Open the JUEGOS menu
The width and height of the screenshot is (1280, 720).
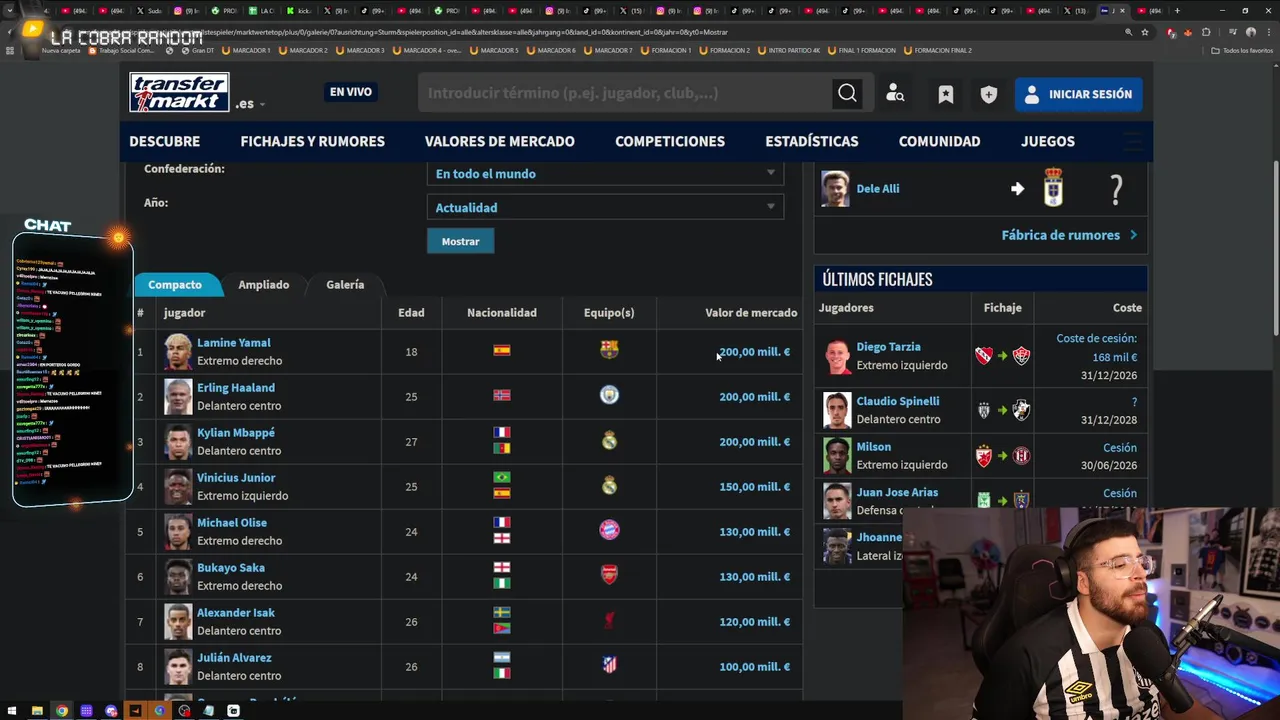click(1048, 142)
